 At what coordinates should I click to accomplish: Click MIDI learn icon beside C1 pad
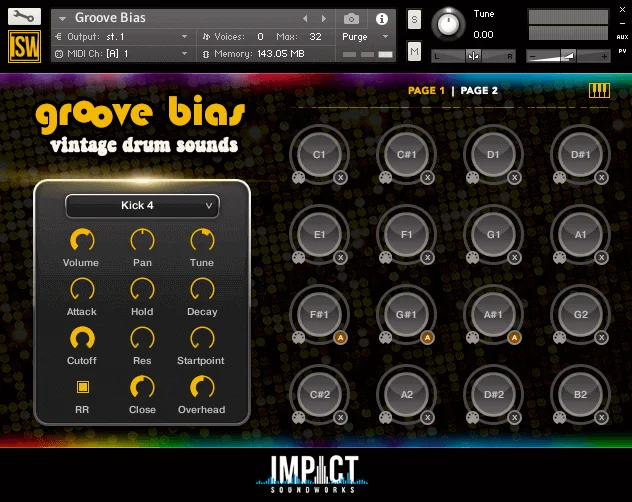[298, 178]
